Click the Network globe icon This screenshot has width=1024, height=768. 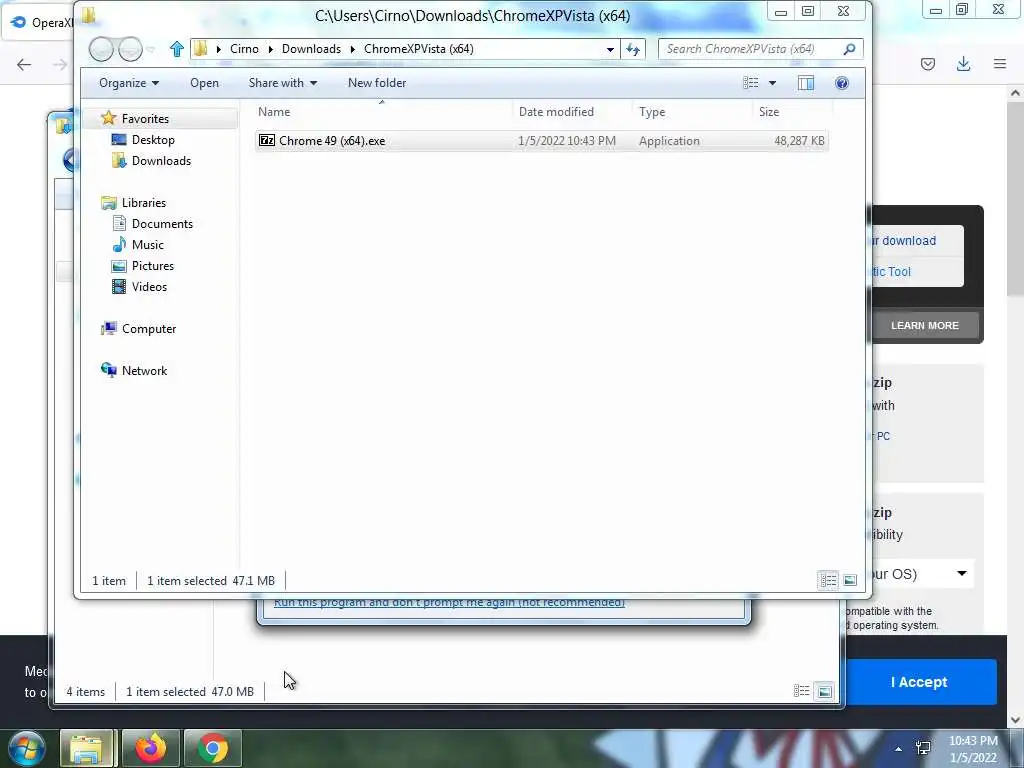click(108, 370)
